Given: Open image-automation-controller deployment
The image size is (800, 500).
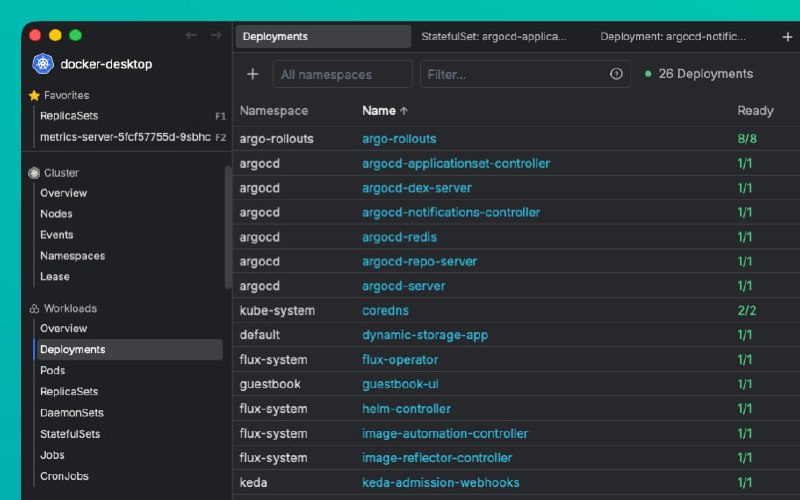Looking at the screenshot, I should 445,434.
